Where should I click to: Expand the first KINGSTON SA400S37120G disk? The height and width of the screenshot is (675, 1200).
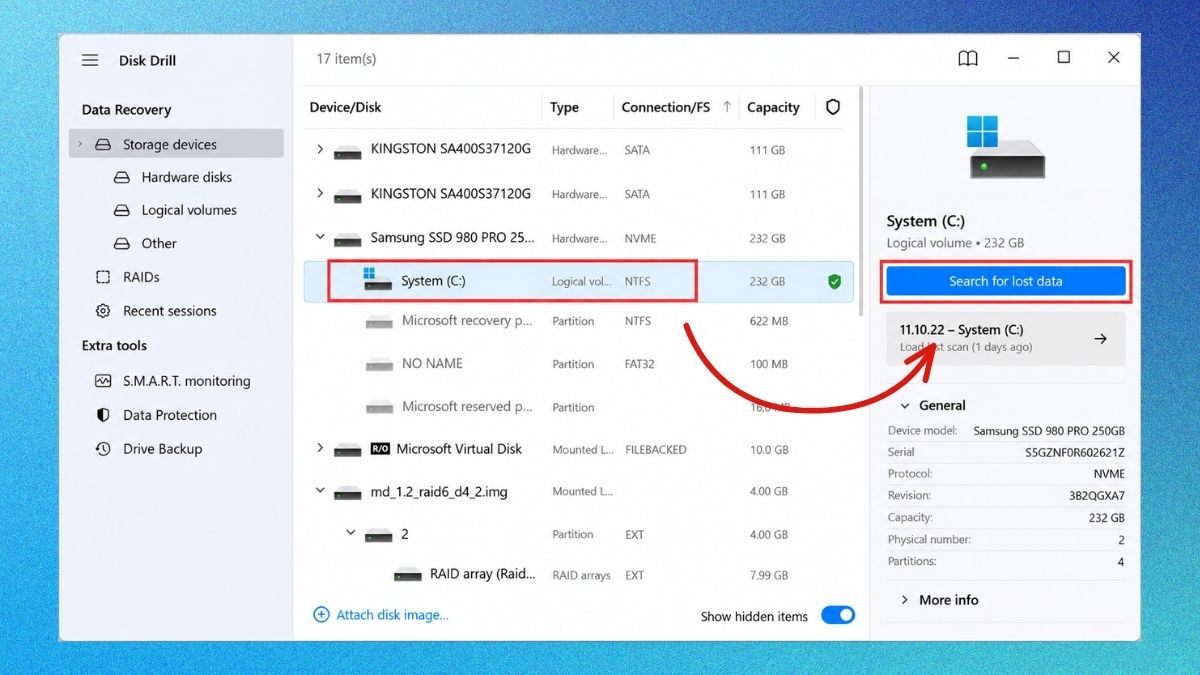320,150
